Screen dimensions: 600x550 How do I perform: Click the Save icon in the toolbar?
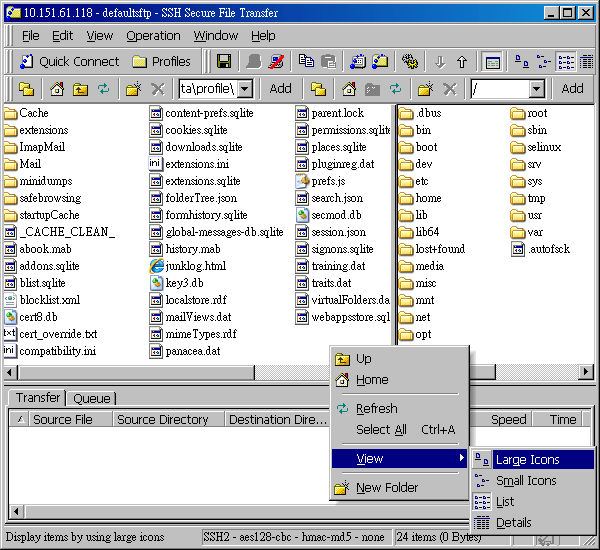click(224, 62)
